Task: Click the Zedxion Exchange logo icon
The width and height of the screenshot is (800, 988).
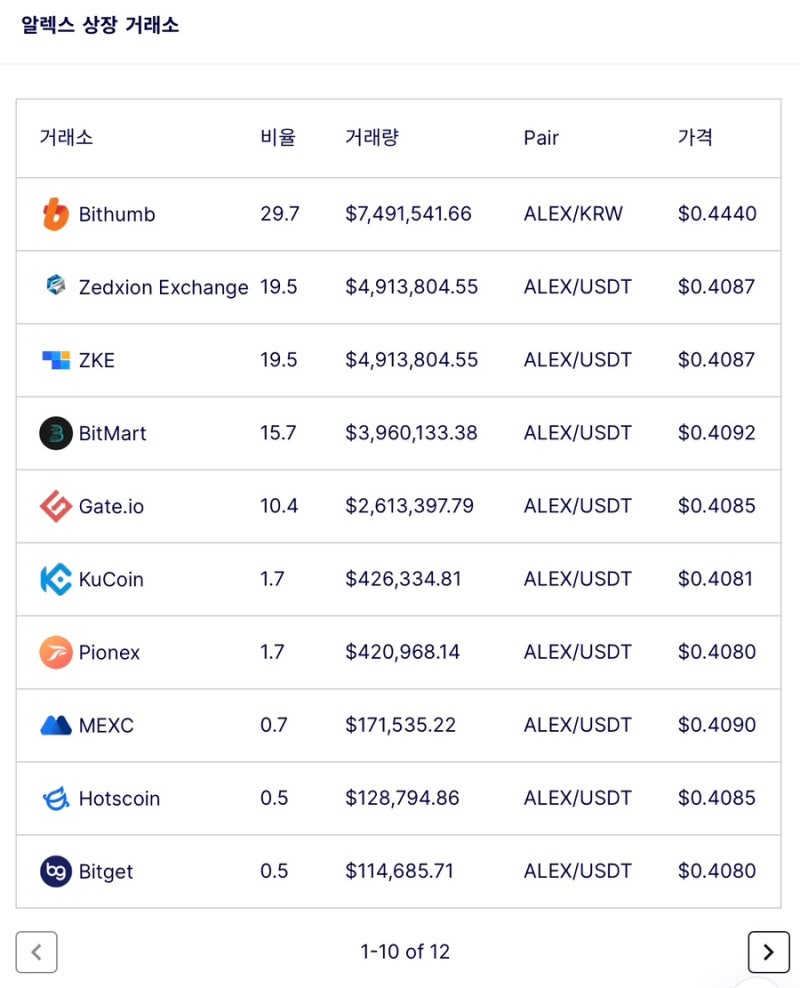Action: [56, 287]
